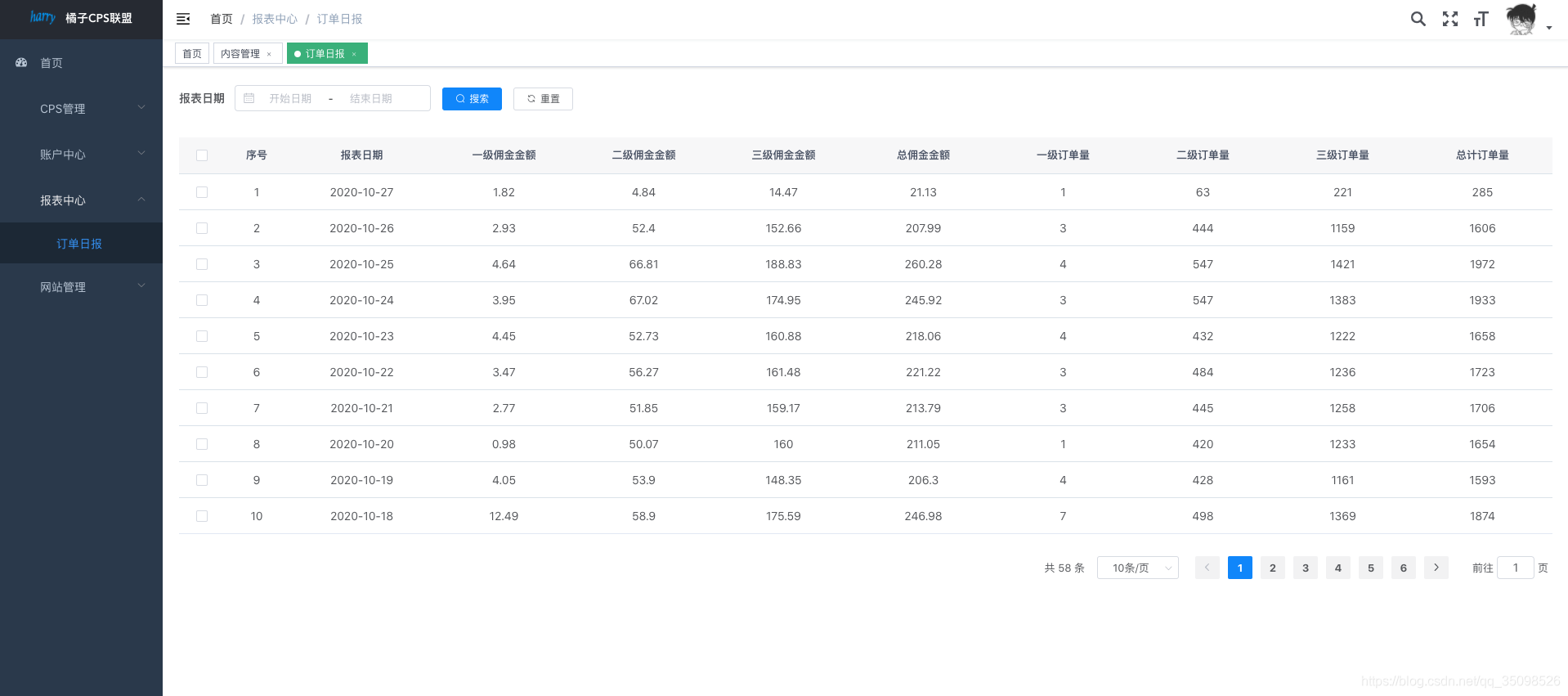Open the header search icon
Viewport: 1568px width, 696px height.
[x=1418, y=19]
